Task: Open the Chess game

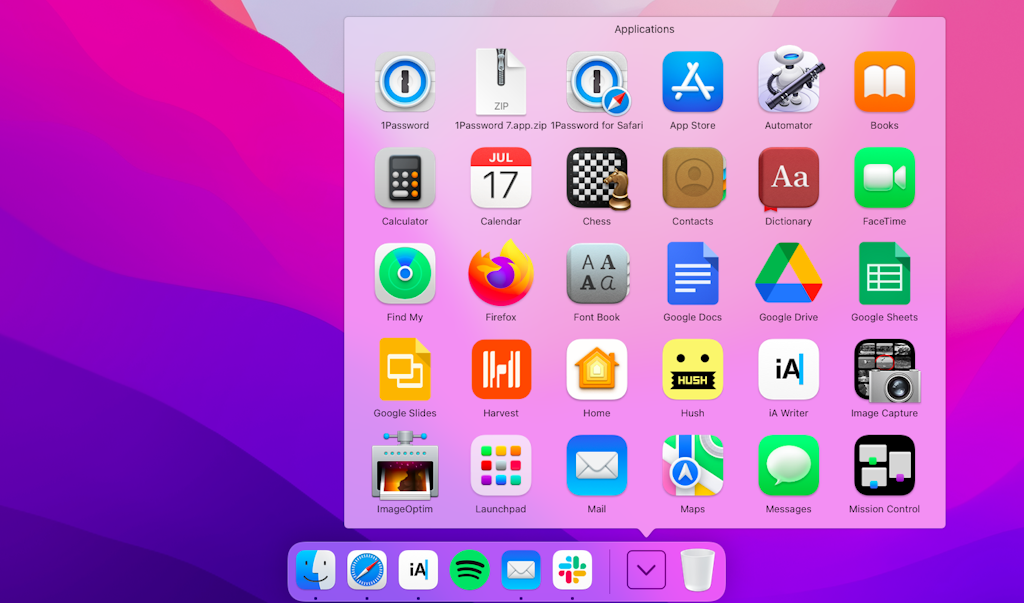Action: tap(596, 180)
